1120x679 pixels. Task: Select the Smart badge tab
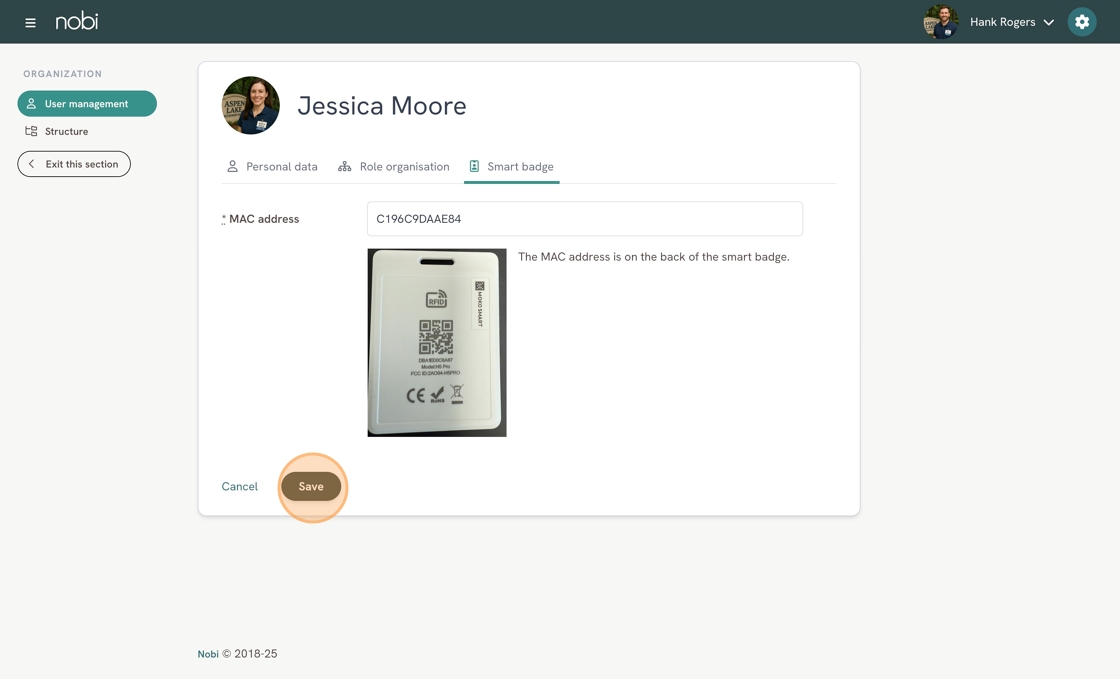[x=511, y=166]
